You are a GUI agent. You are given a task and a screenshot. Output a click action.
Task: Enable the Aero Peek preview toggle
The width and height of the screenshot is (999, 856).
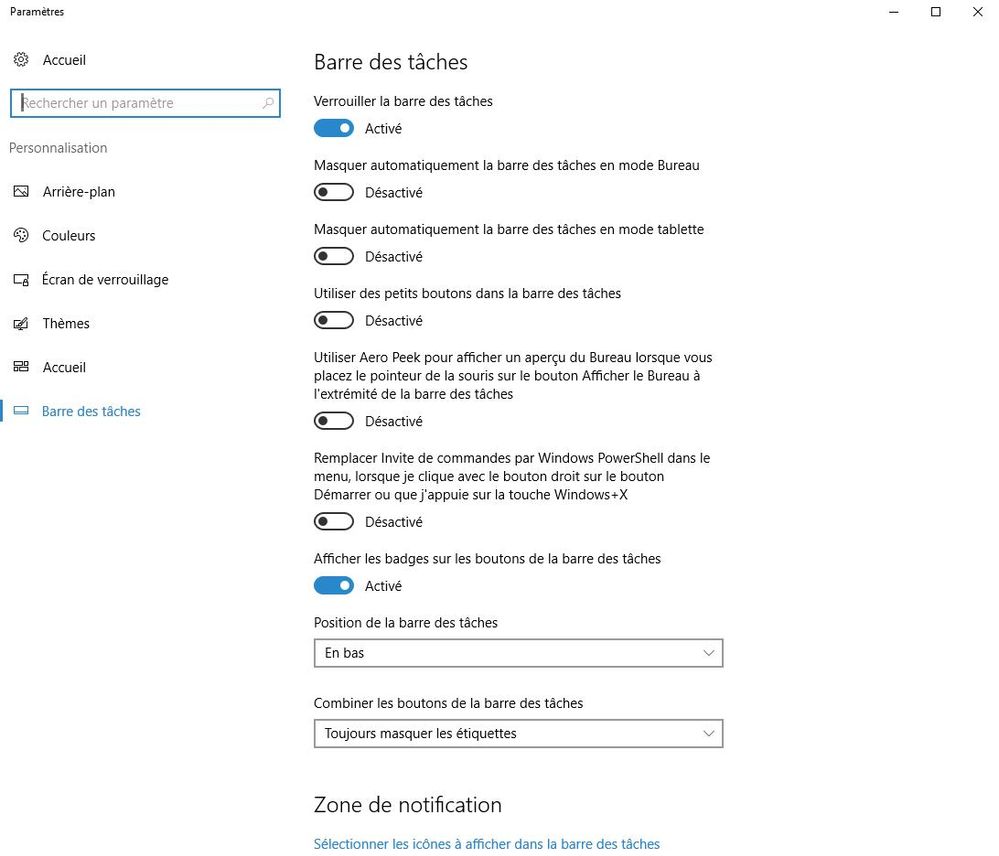pos(334,421)
